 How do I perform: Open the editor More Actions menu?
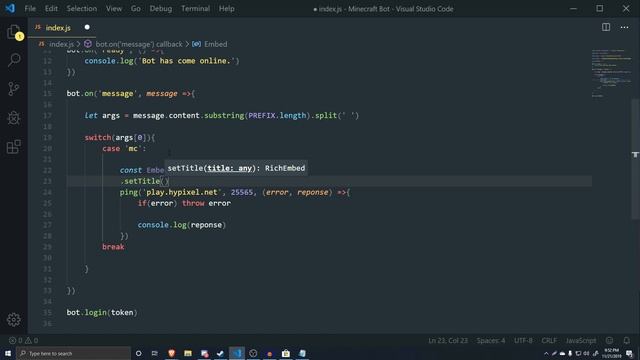pyautogui.click(x=624, y=27)
